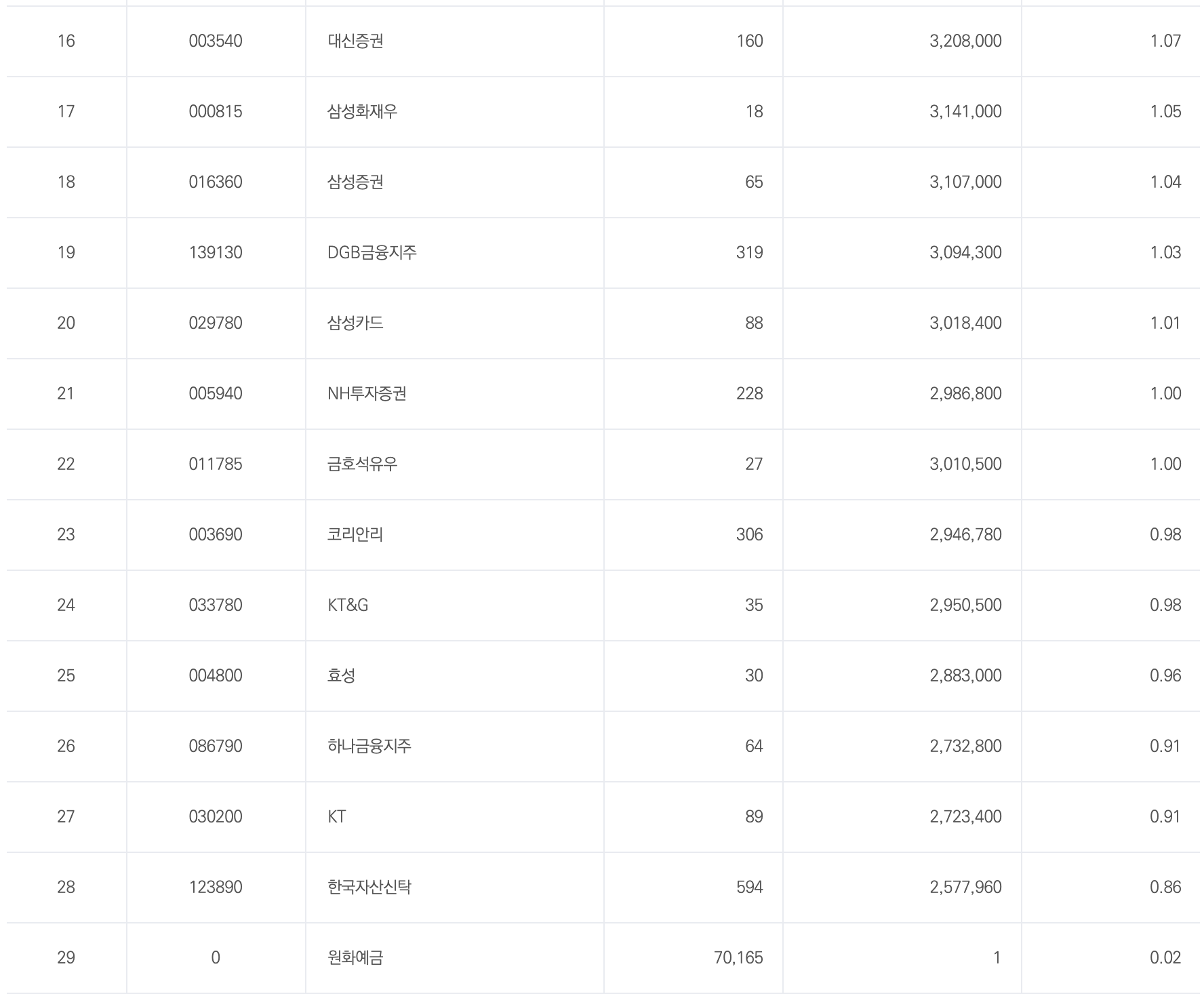Screen dimensions: 1204x994
Task: Click stock code 000815
Action: (x=216, y=112)
